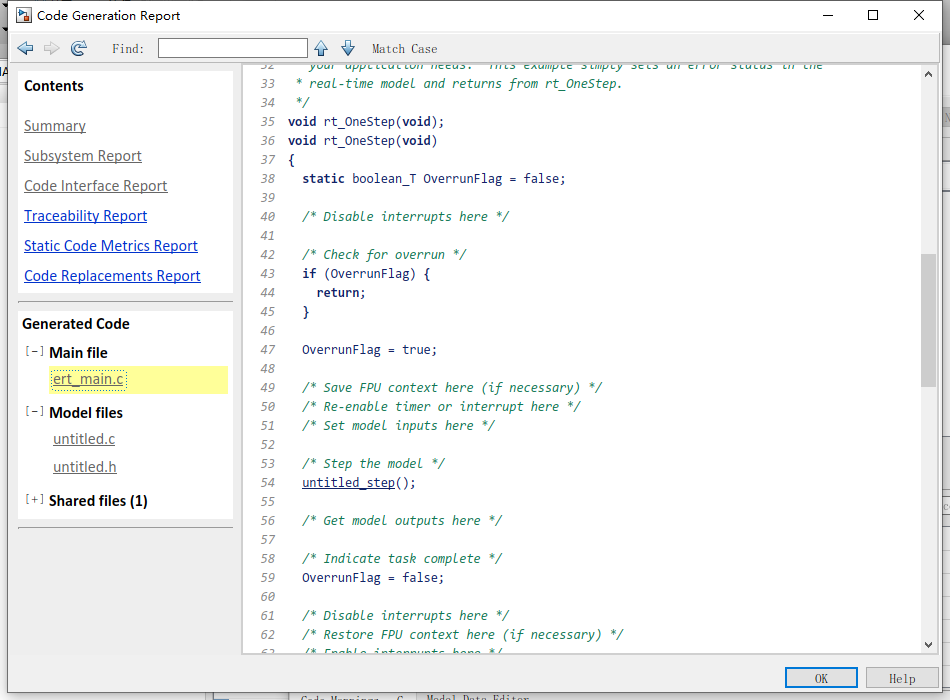
Task: Click the Find previous up arrow
Action: point(321,48)
